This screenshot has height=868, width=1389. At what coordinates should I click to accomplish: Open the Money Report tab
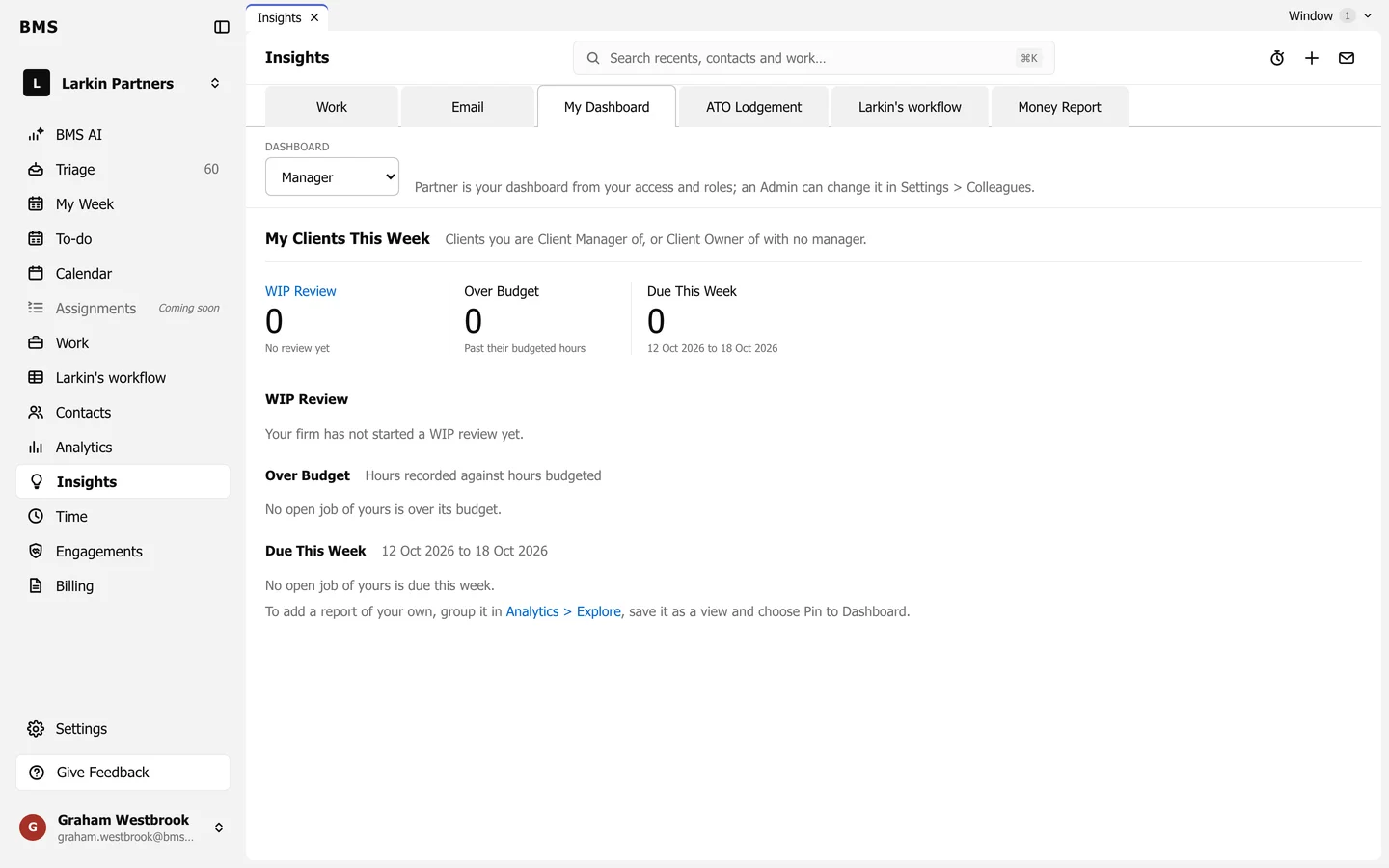pyautogui.click(x=1059, y=107)
